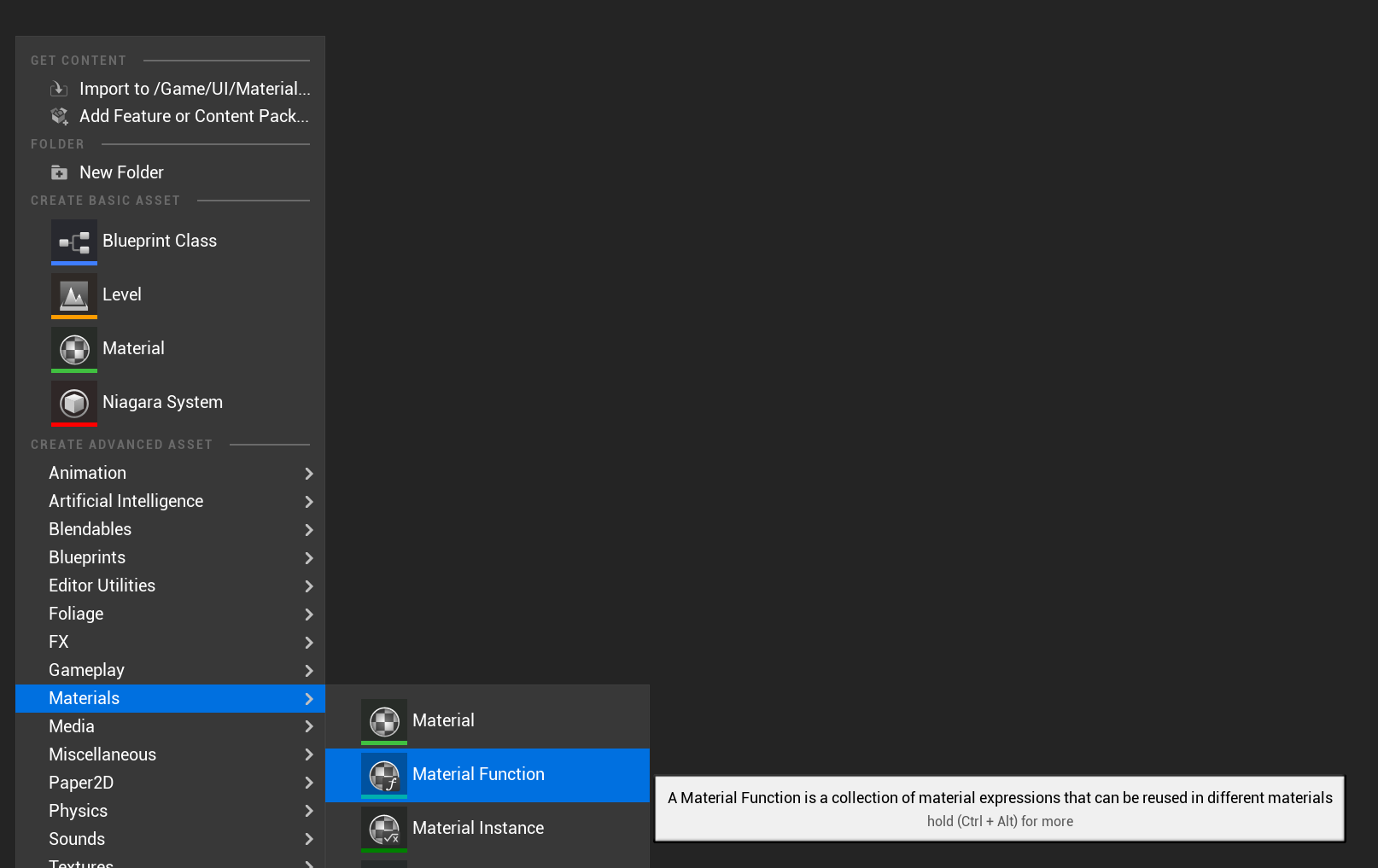1378x868 pixels.
Task: Choose Material in the Materials submenu
Action: click(488, 721)
